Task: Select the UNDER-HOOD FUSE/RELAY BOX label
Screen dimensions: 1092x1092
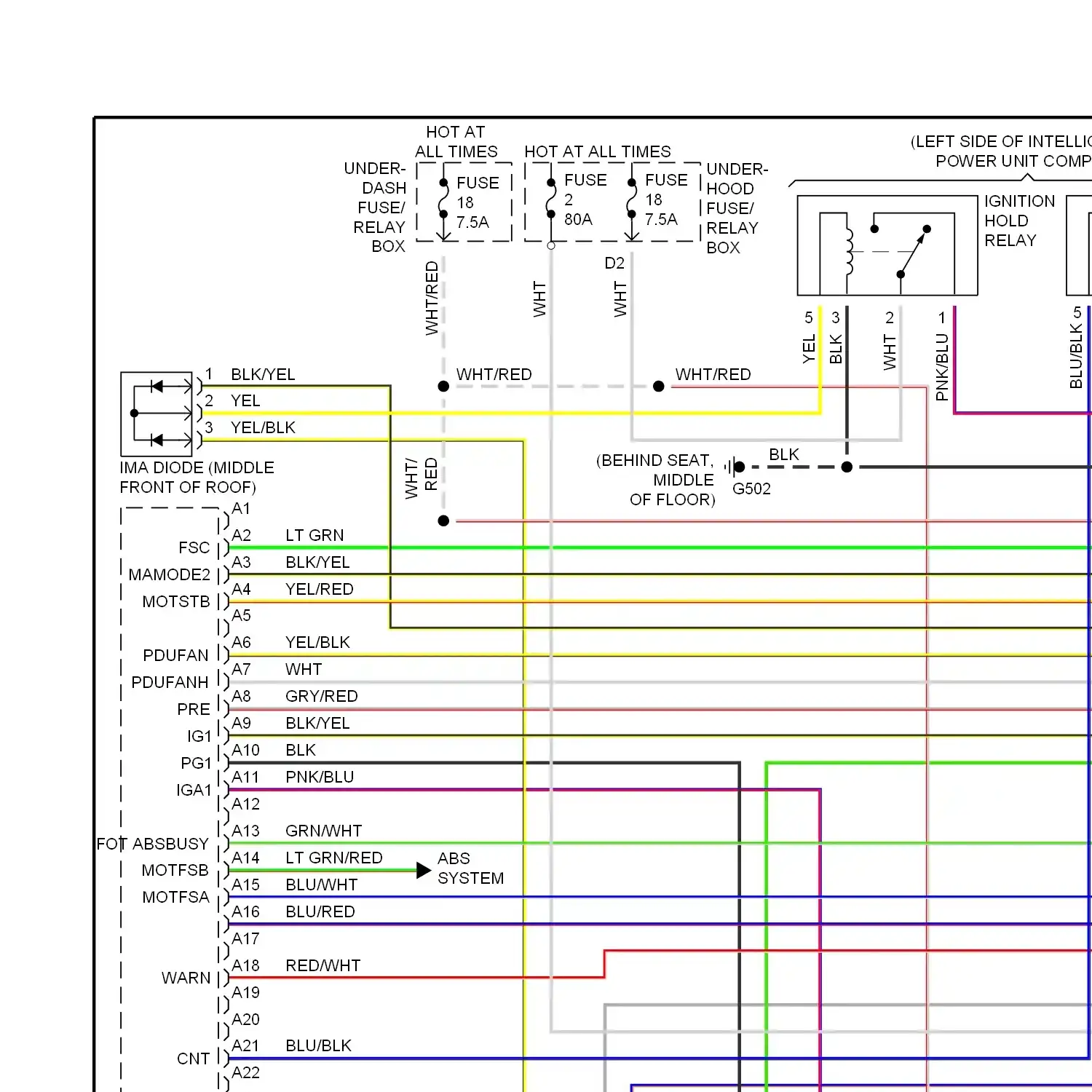Action: 737,208
